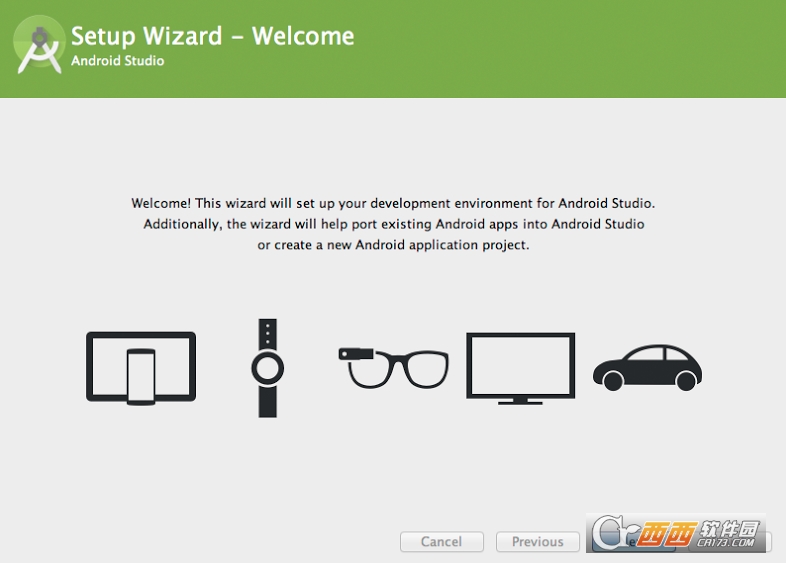Click the Google Glass eyewear icon
The image size is (786, 563).
[x=393, y=366]
